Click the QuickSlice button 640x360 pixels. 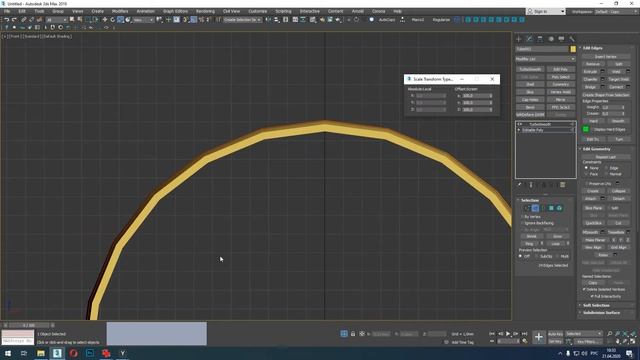tap(594, 223)
